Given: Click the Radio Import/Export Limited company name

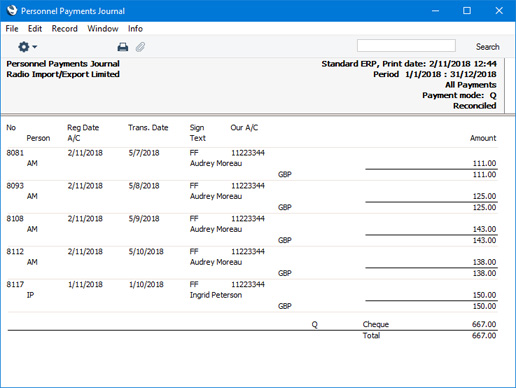Looking at the screenshot, I should click(x=63, y=74).
